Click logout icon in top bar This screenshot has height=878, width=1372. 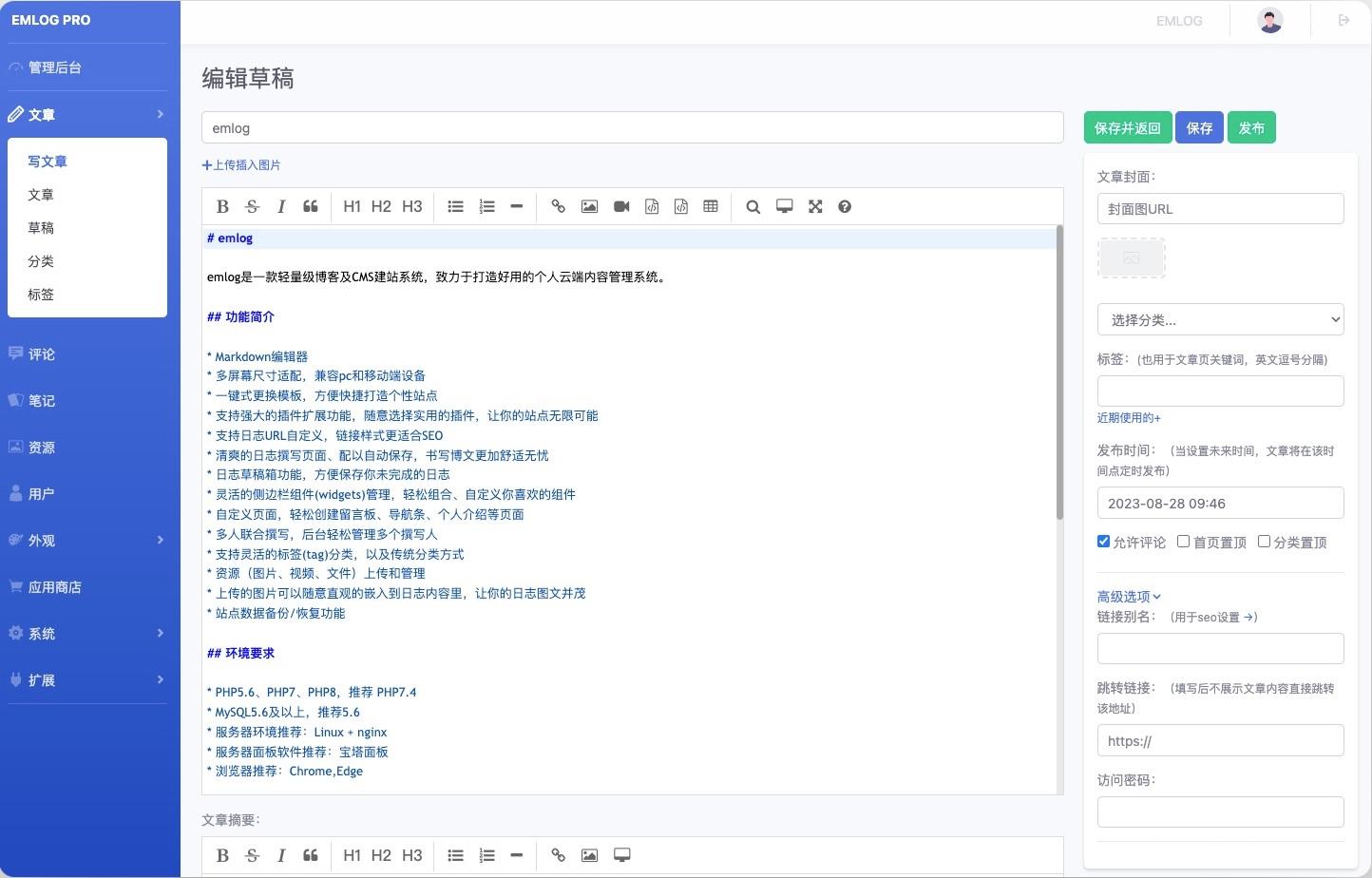[1343, 20]
